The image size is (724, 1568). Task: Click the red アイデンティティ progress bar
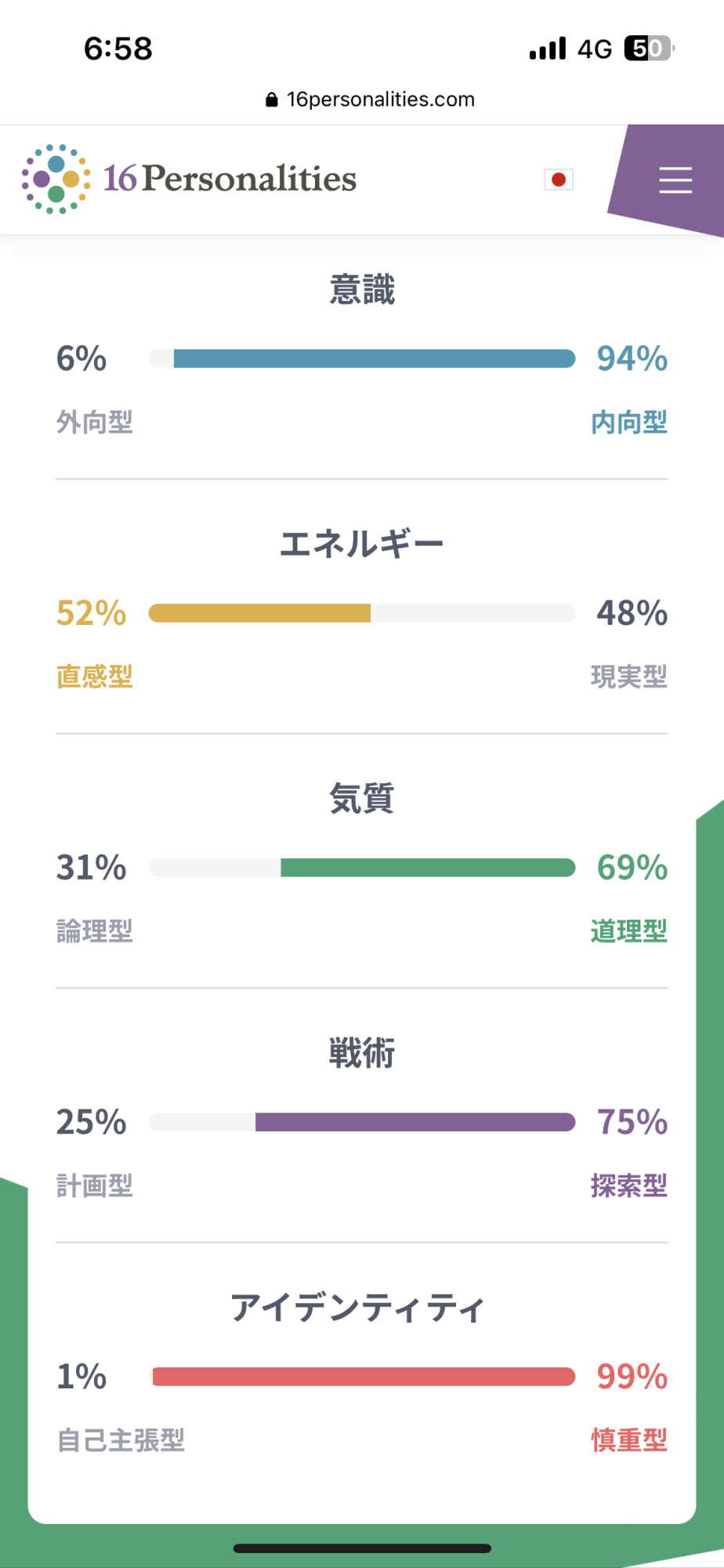(x=364, y=1377)
